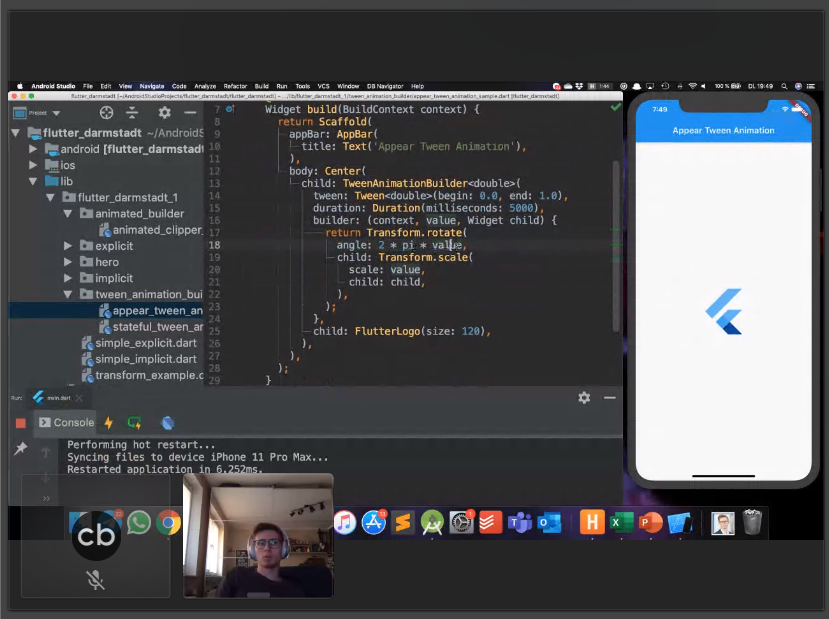The image size is (829, 619).
Task: Collapse the tween_animation_builder folder
Action: pyautogui.click(x=68, y=294)
